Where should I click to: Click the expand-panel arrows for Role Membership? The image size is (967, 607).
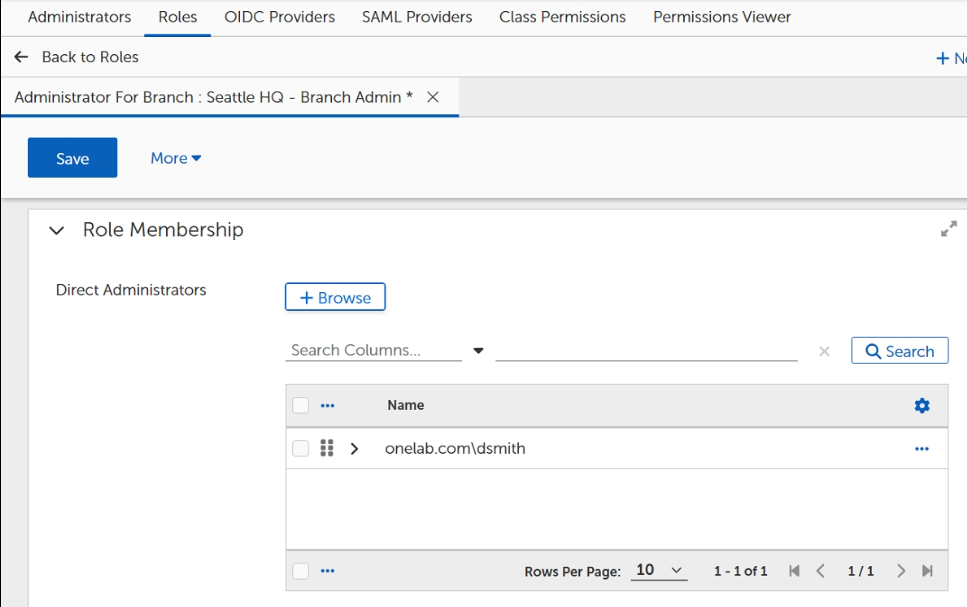coord(948,229)
